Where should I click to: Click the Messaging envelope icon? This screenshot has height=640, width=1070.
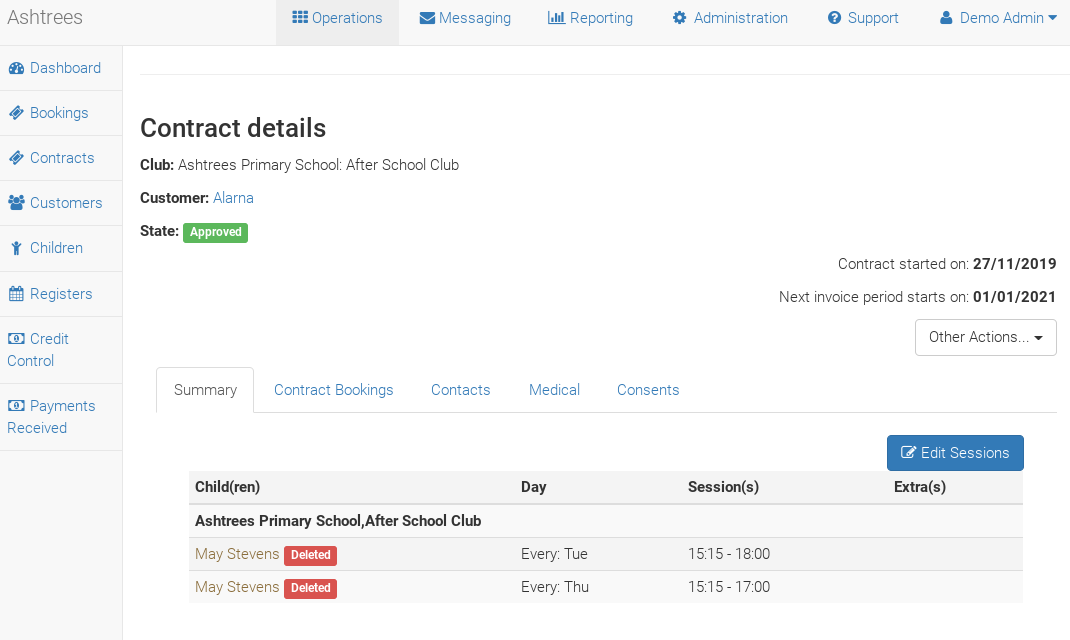pos(427,18)
